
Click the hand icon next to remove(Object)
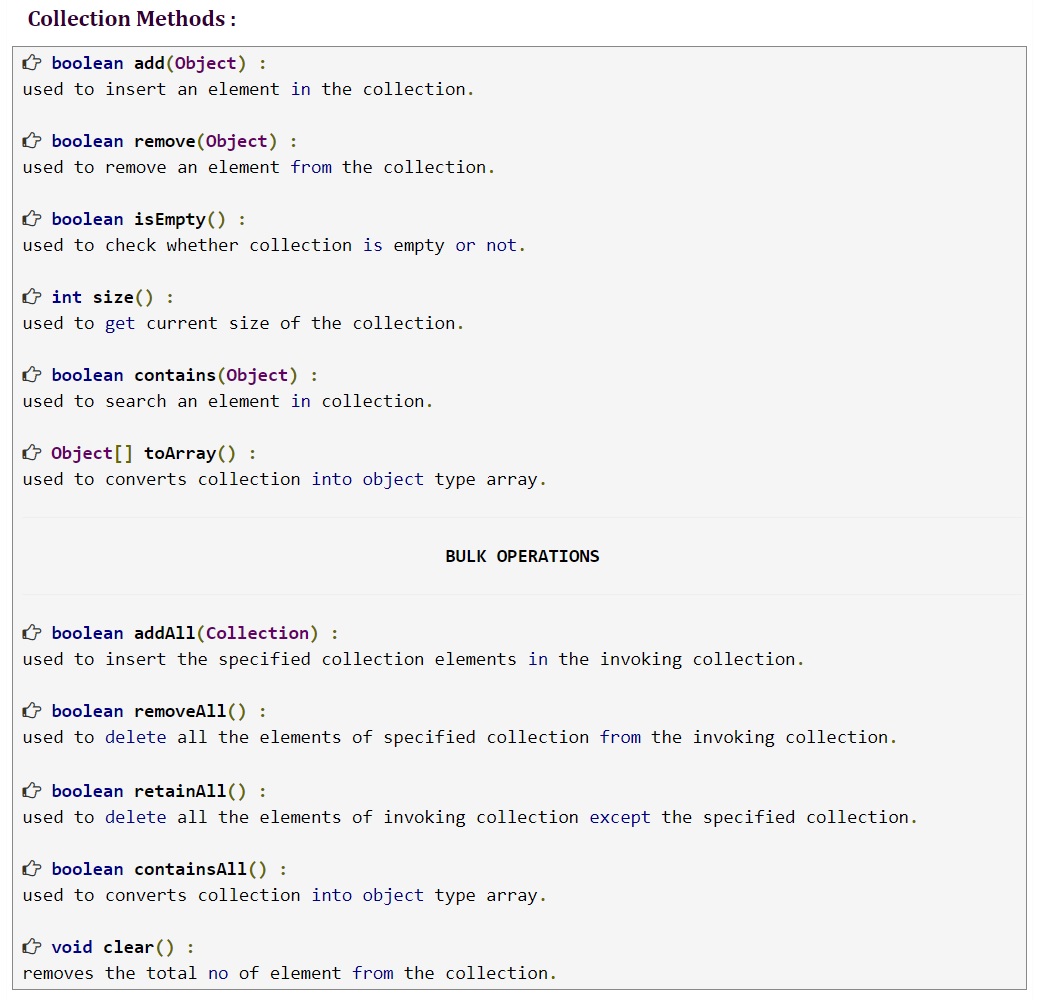tap(31, 140)
